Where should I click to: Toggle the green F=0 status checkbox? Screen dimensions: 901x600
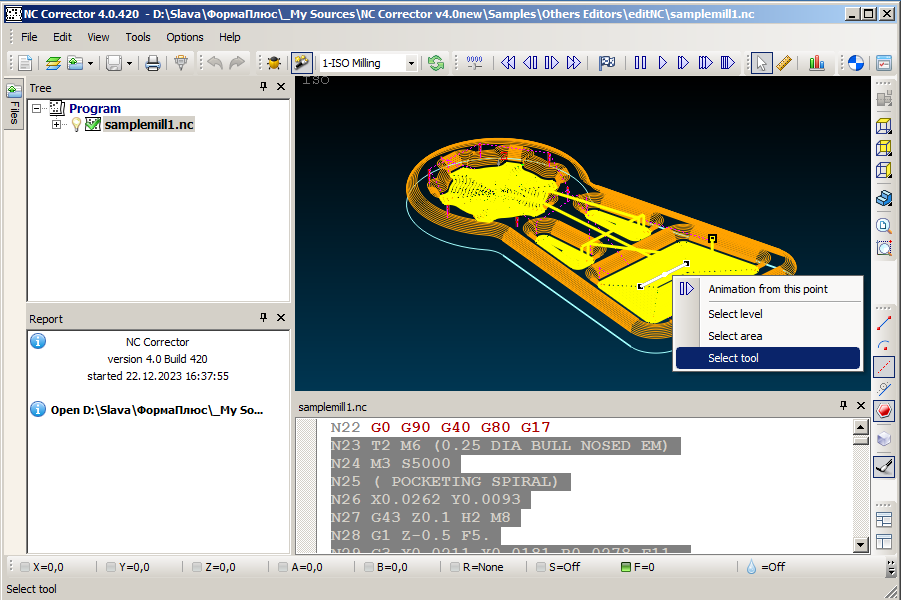coord(626,567)
